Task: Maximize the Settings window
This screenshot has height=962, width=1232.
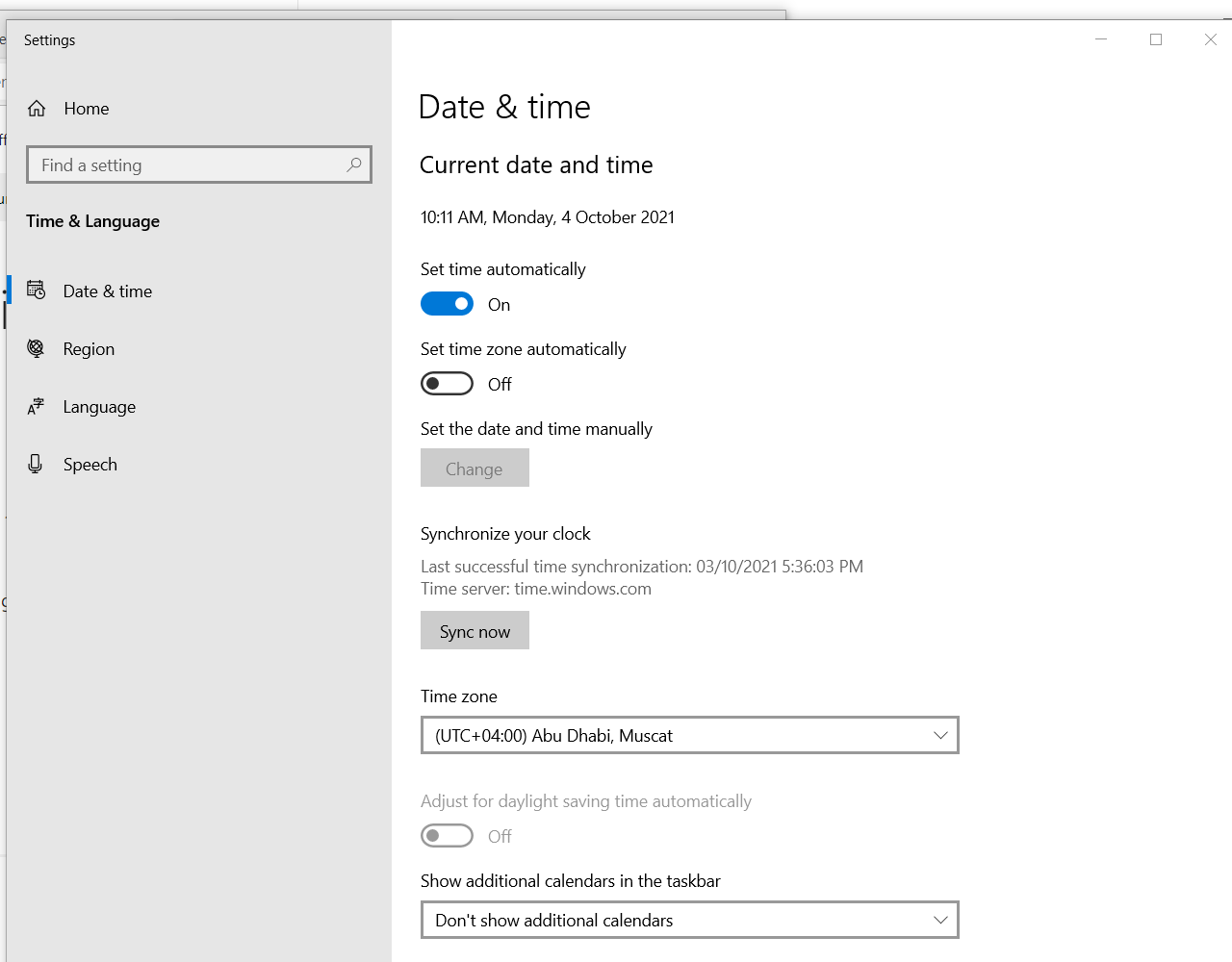Action: pyautogui.click(x=1156, y=39)
